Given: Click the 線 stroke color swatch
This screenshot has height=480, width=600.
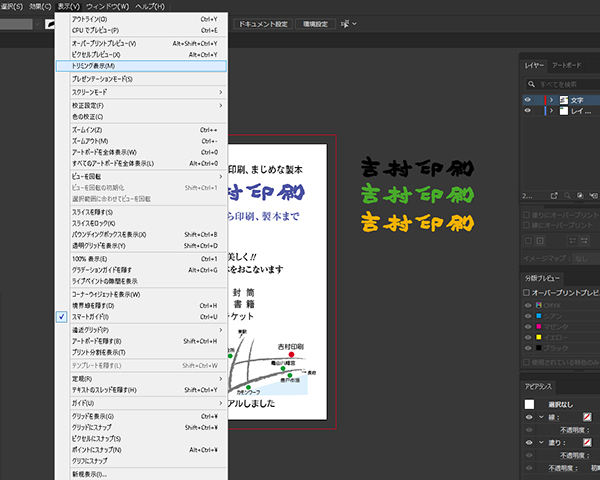Looking at the screenshot, I should point(587,417).
